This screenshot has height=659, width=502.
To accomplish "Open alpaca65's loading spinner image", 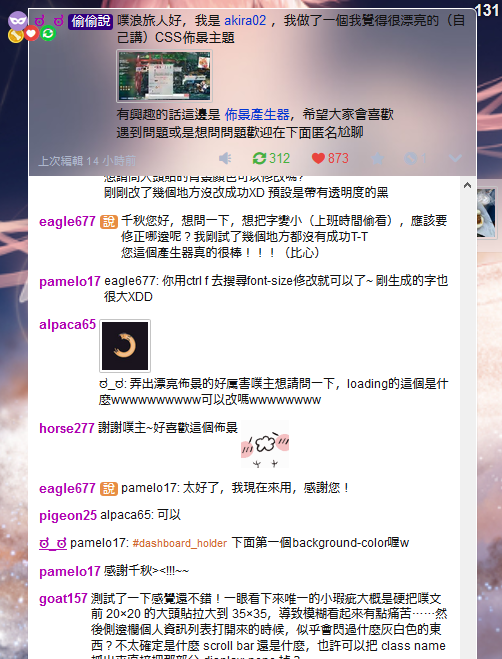I will click(x=125, y=346).
